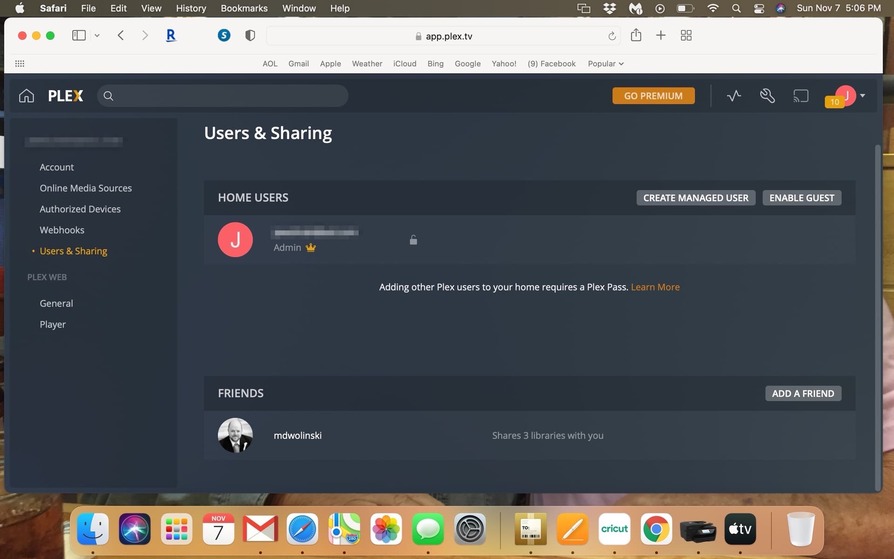Image resolution: width=894 pixels, height=559 pixels.
Task: Open account menu with J avatar
Action: [x=846, y=96]
